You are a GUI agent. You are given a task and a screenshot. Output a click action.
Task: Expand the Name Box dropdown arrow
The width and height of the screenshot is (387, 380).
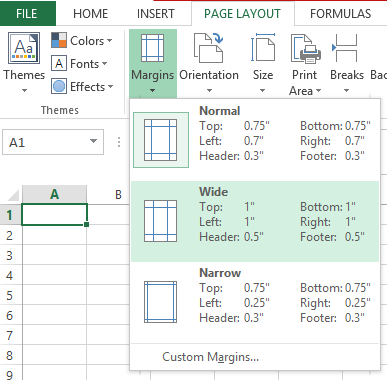coord(94,141)
